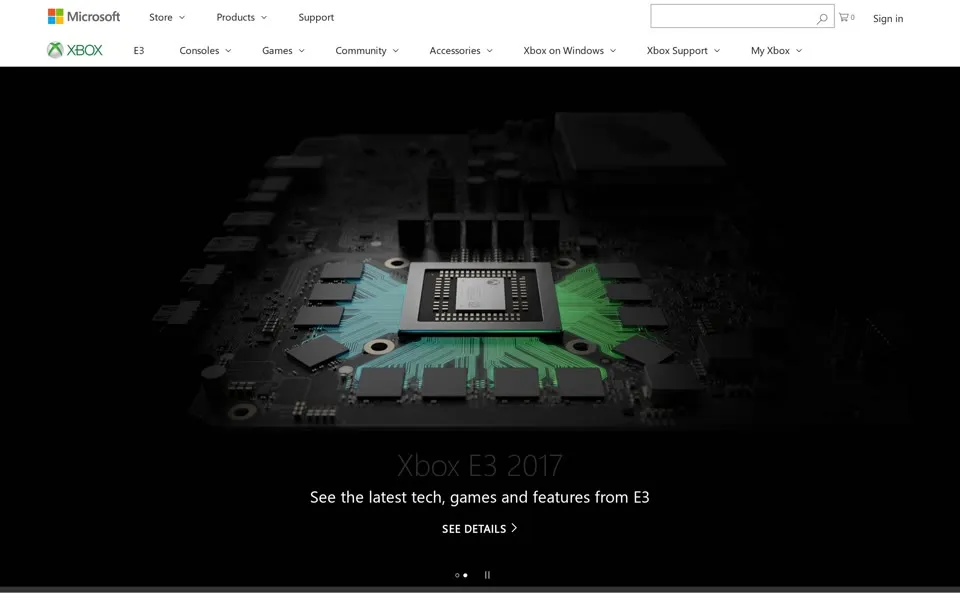The image size is (960, 600).
Task: Select the first carousel slide dot
Action: (457, 575)
